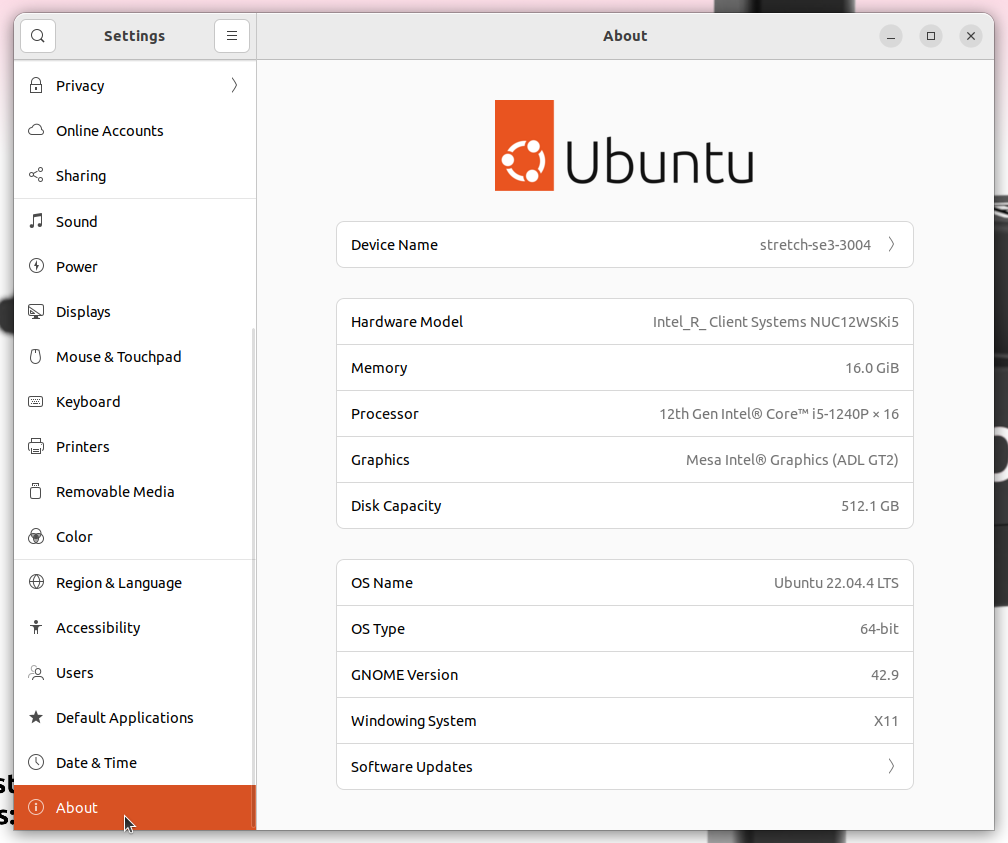
Task: Click the Default Applications star icon
Action: [36, 718]
